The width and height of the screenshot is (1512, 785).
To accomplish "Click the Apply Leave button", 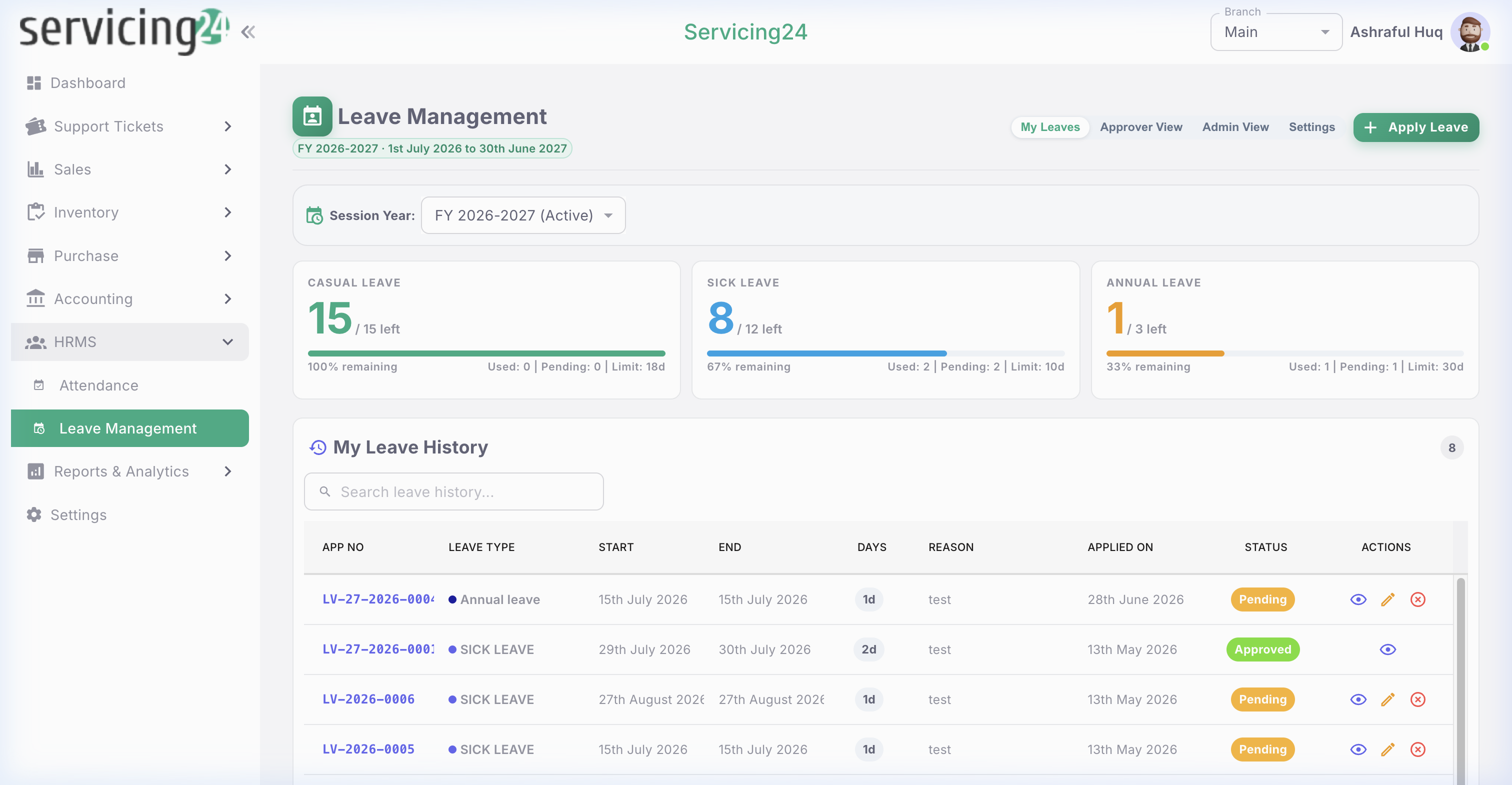I will click(1416, 127).
